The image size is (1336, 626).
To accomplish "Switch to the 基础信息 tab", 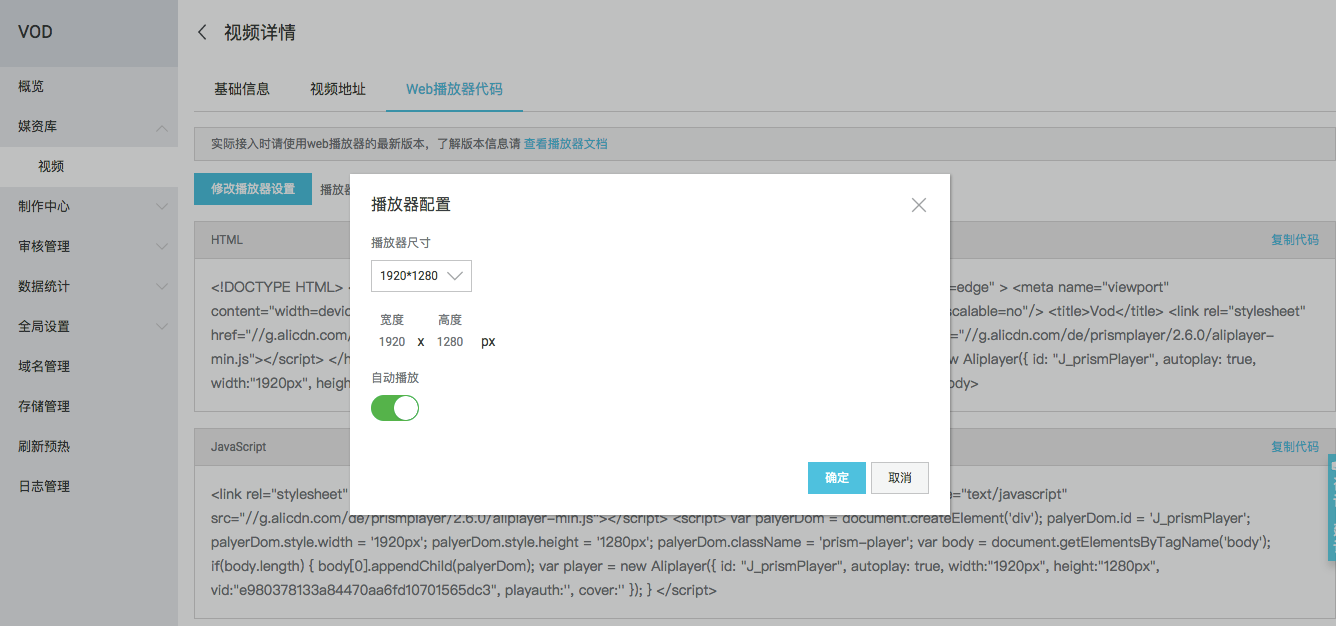I will [242, 89].
